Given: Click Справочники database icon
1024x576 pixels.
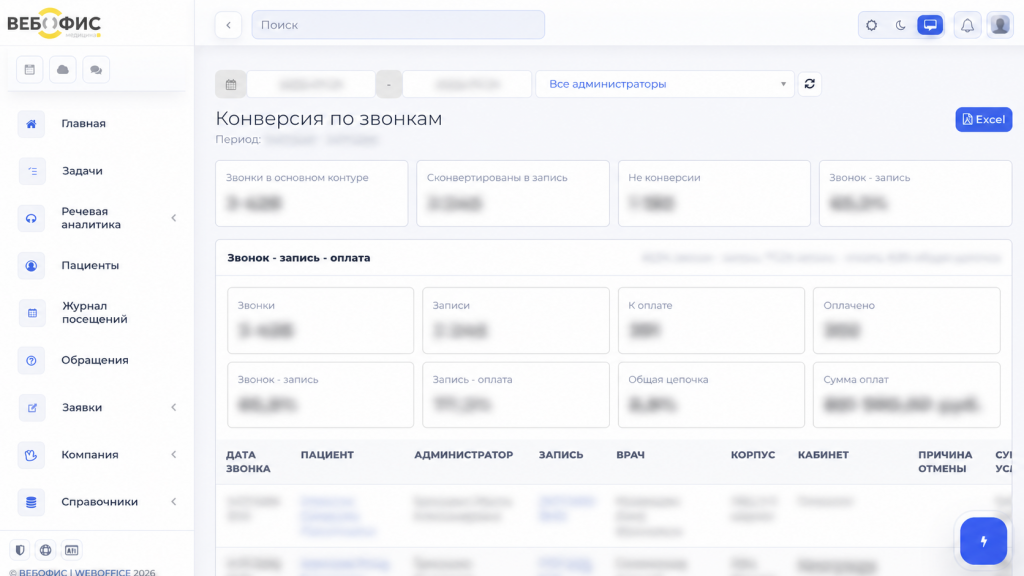Looking at the screenshot, I should tap(31, 502).
